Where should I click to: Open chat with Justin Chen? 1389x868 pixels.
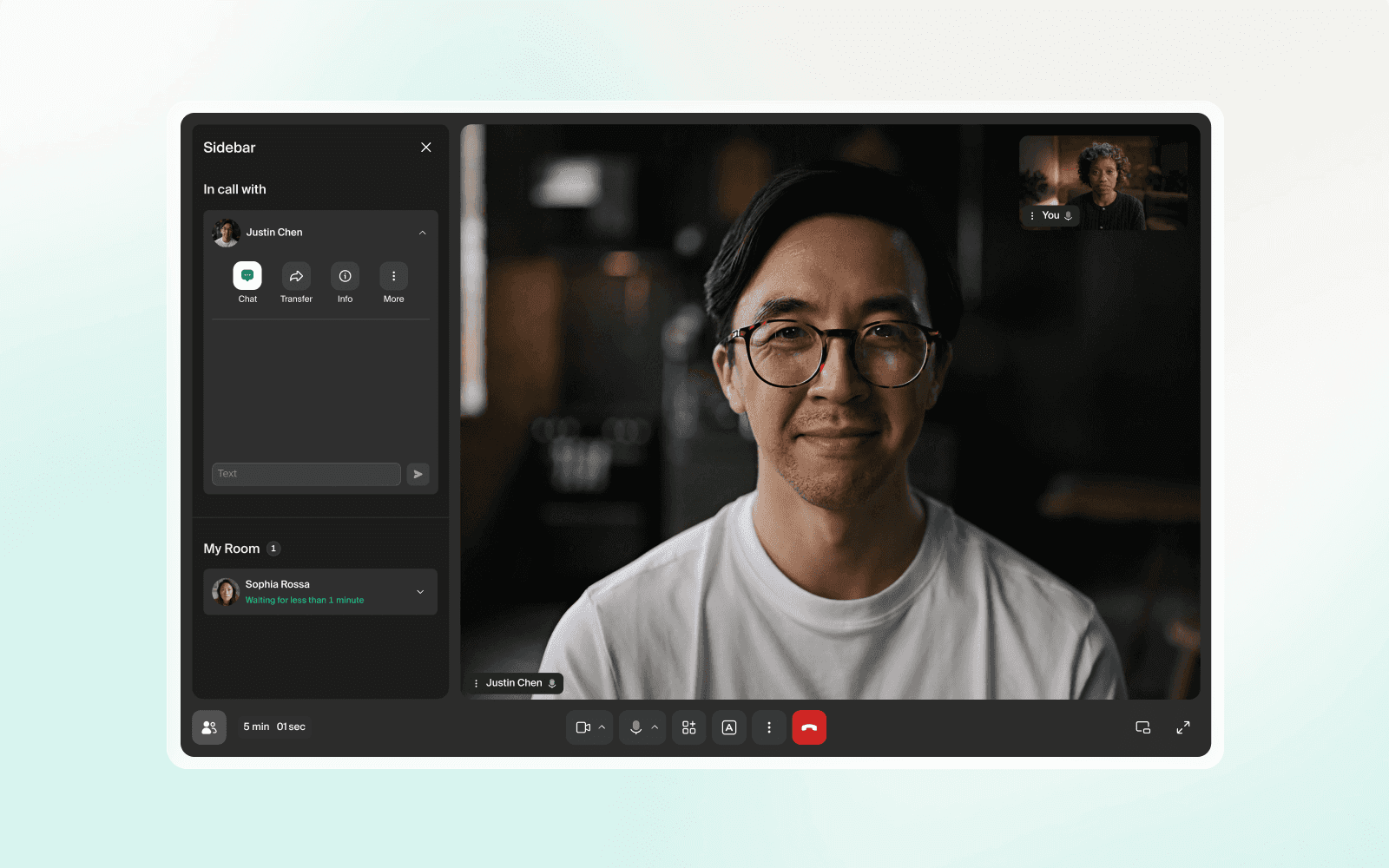click(247, 276)
